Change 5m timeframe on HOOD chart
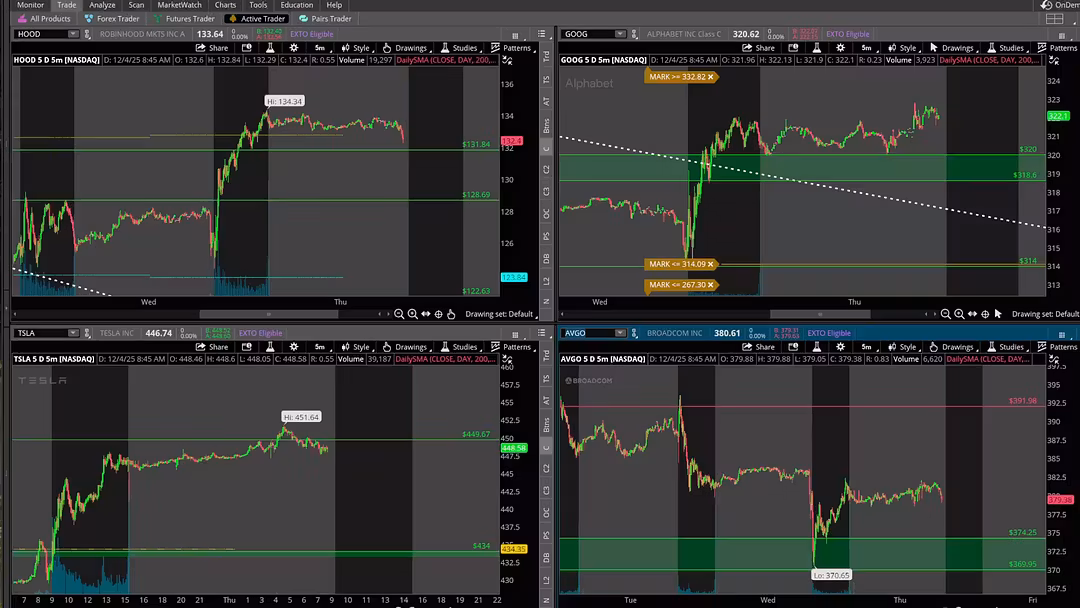The height and width of the screenshot is (608, 1080). click(319, 48)
